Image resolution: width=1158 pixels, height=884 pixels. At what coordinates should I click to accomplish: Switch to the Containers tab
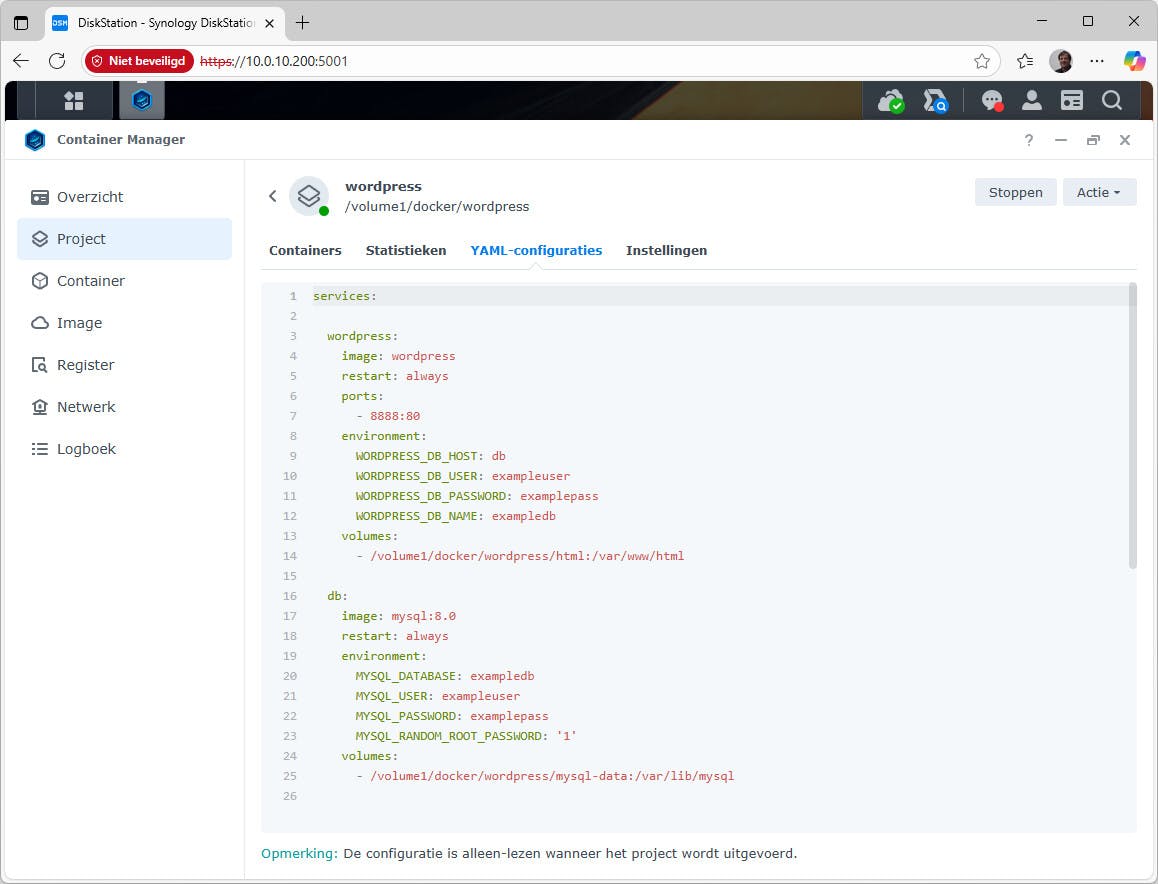(305, 250)
